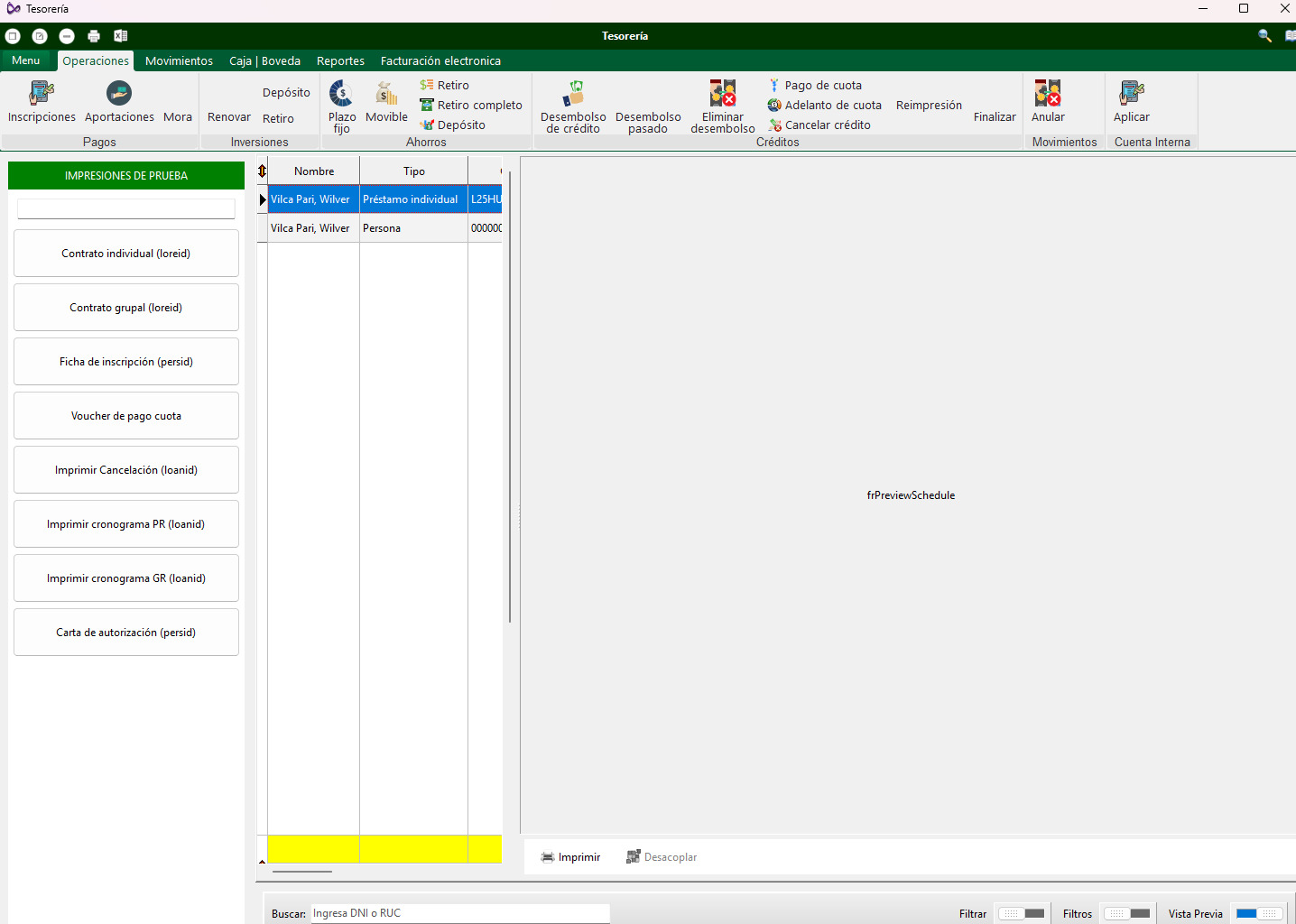This screenshot has height=924, width=1296.
Task: Open Desembolso de crédito
Action: (573, 94)
